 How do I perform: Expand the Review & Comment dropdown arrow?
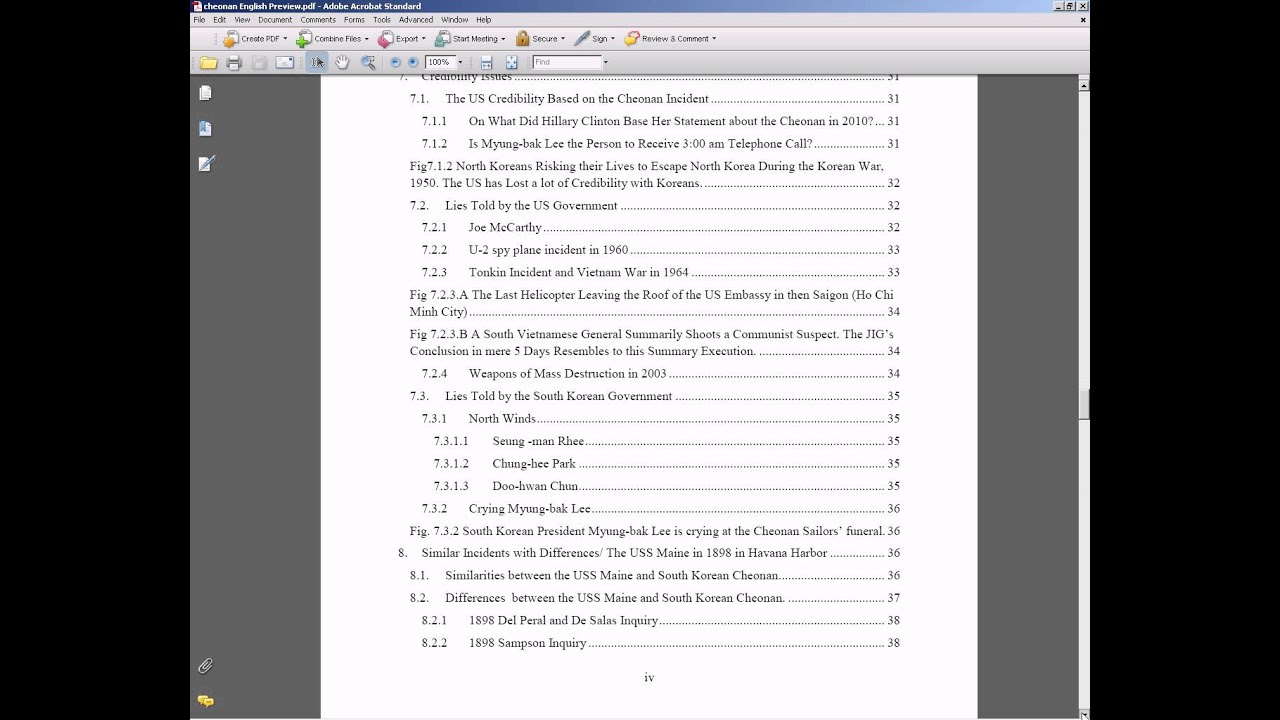coord(714,39)
